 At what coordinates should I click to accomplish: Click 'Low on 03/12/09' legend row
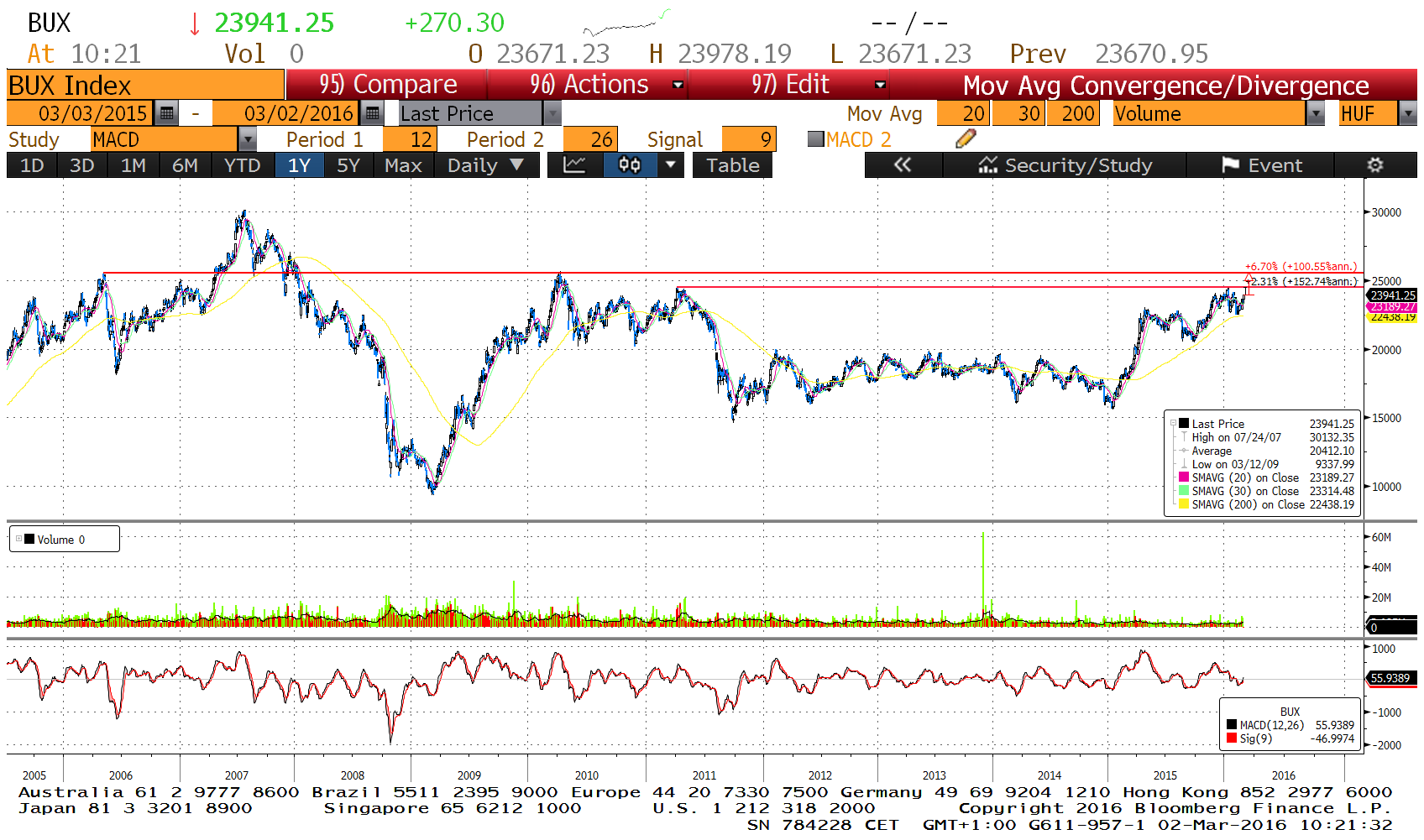point(1269,464)
